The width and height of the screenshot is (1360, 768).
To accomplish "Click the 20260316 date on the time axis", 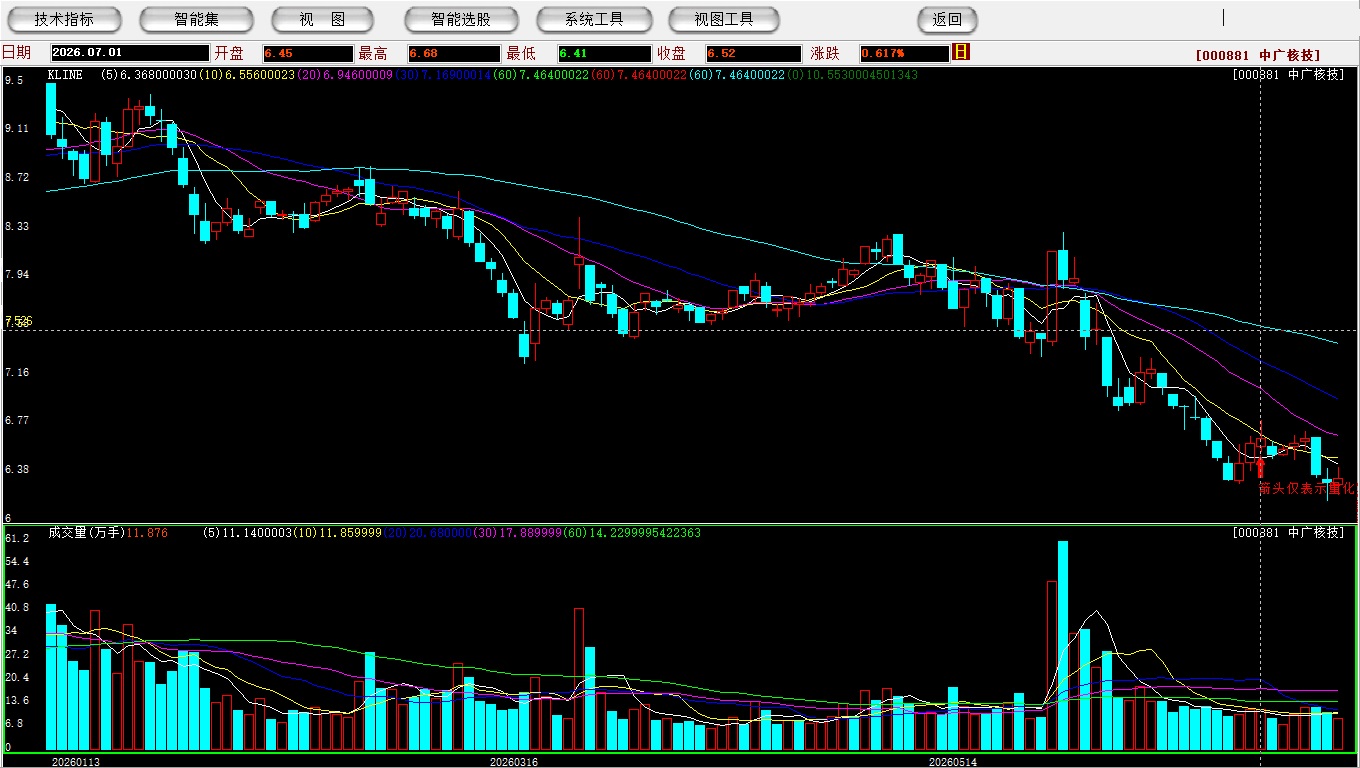I will click(514, 762).
